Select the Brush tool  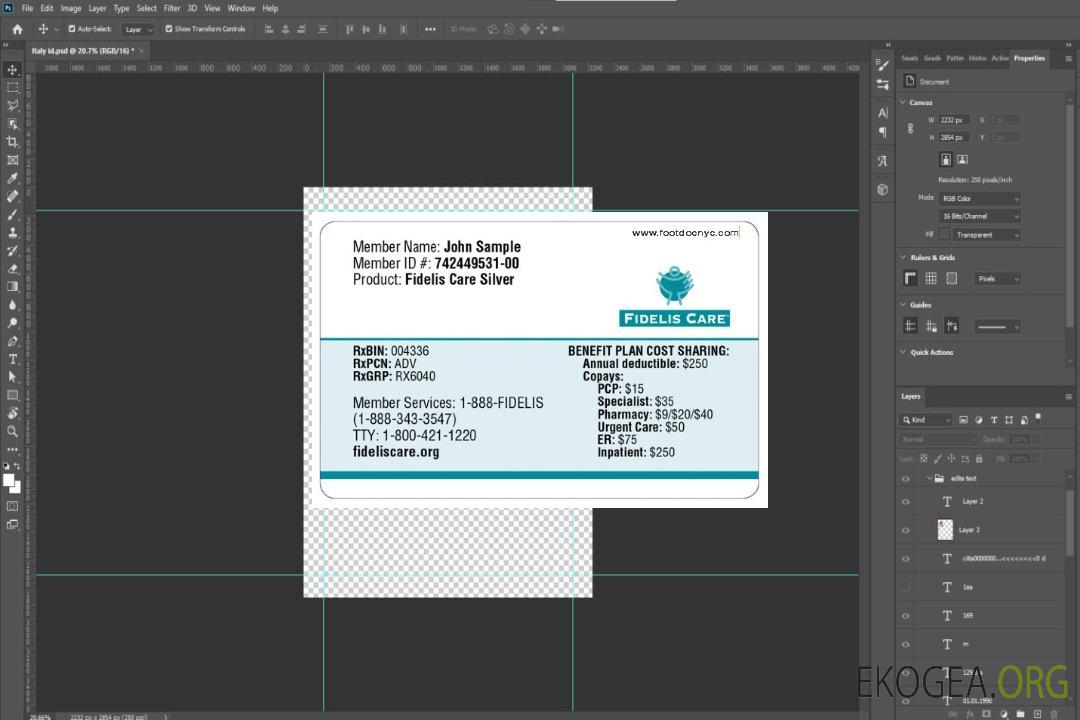pos(12,214)
